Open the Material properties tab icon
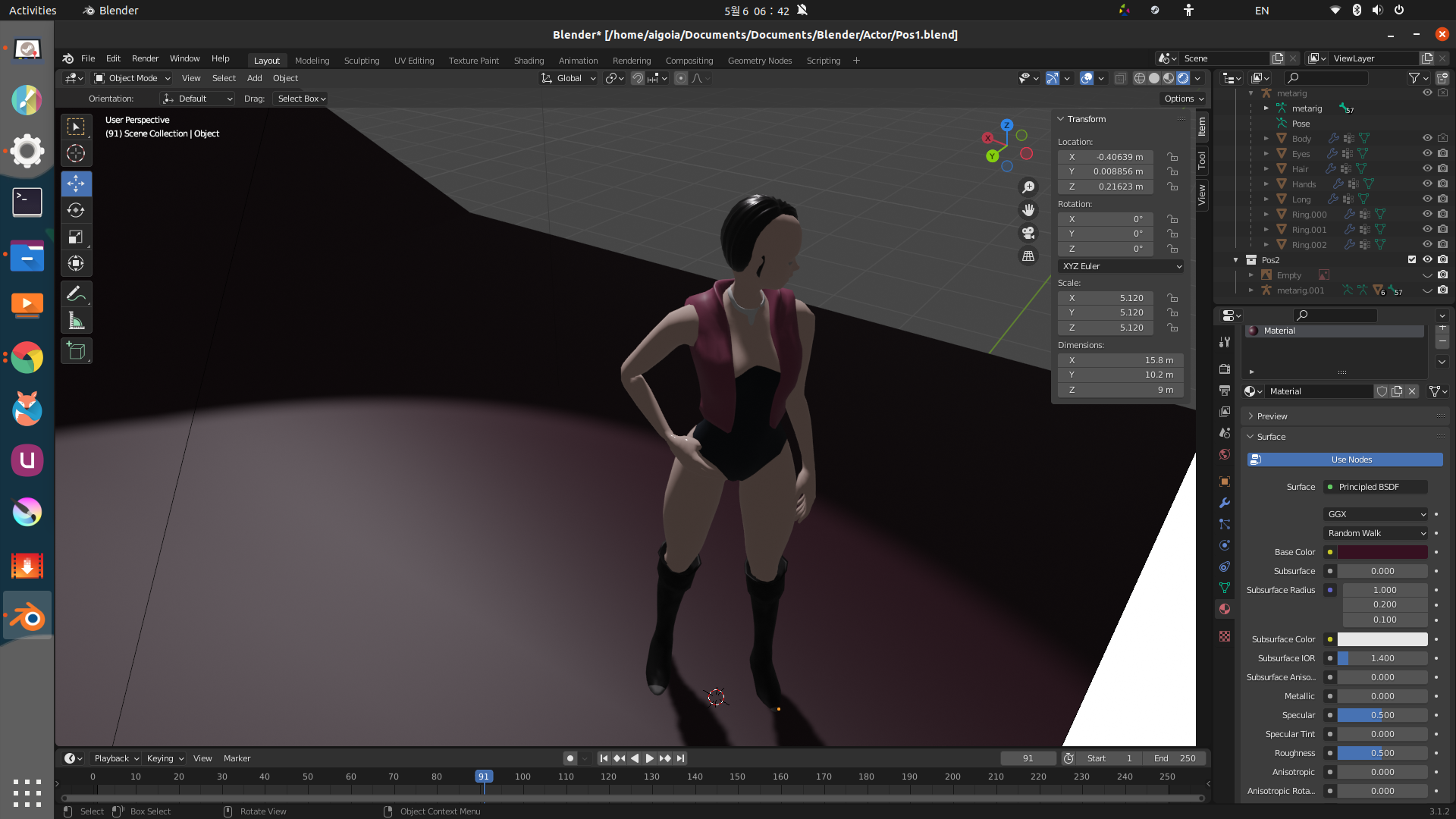This screenshot has width=1456, height=819. 1224,609
